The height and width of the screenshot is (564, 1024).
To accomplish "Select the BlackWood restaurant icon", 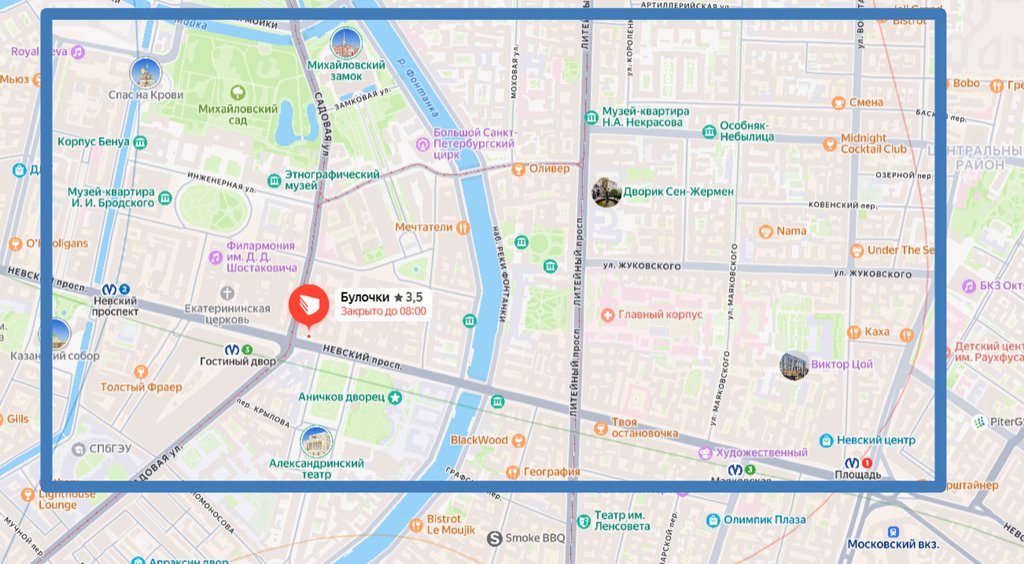I will 517,440.
